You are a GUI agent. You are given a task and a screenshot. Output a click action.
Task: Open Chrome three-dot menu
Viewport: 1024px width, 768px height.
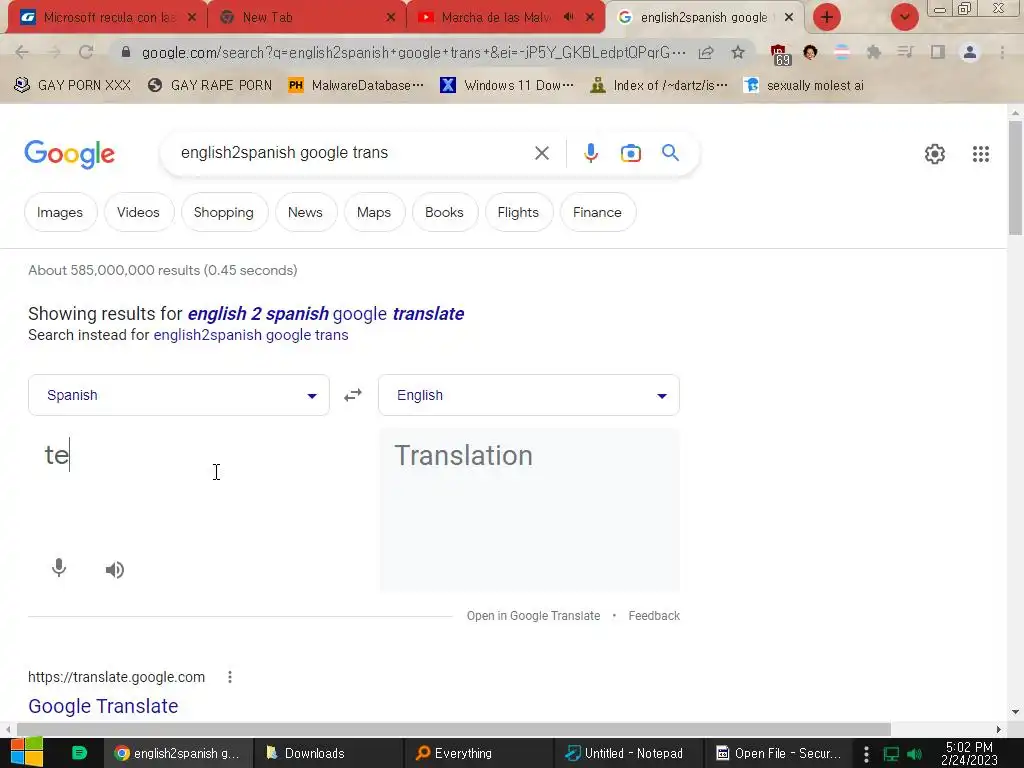pos(1002,52)
